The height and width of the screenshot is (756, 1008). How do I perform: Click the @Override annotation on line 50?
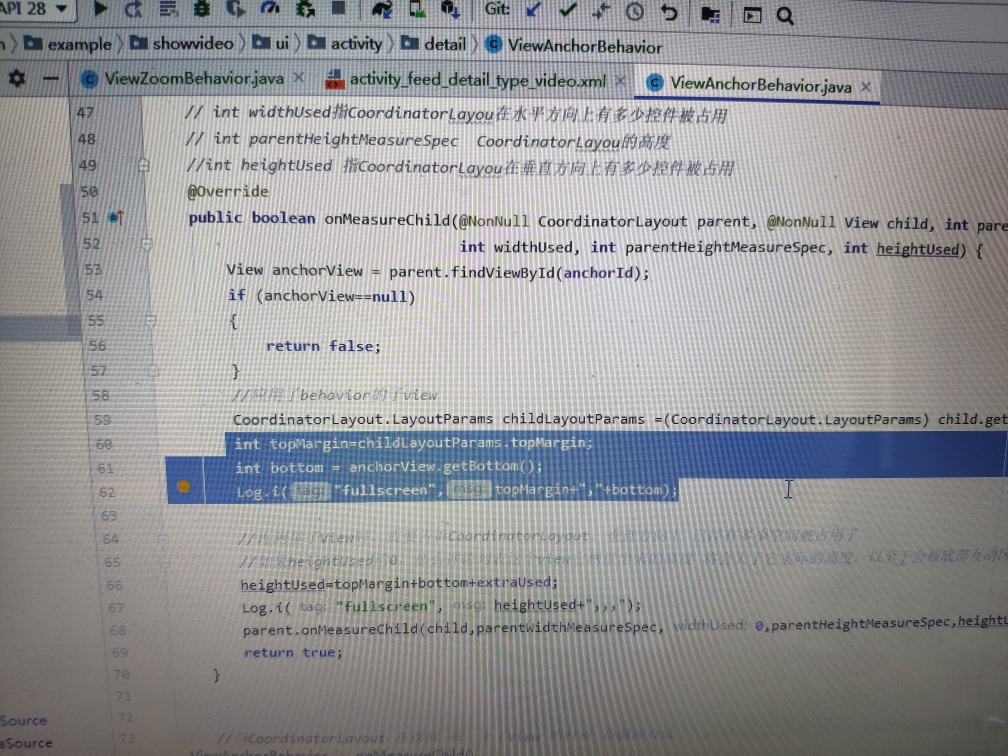point(228,192)
